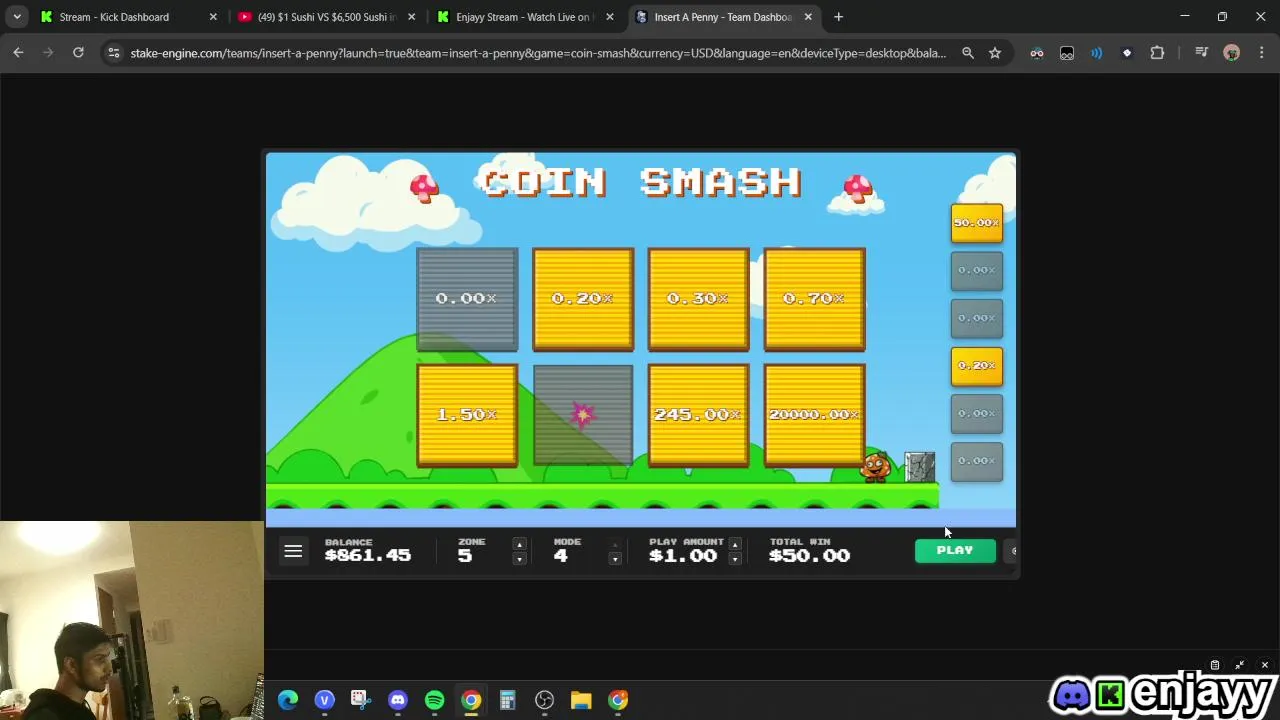Click the grey tile with pink star

coord(583,415)
